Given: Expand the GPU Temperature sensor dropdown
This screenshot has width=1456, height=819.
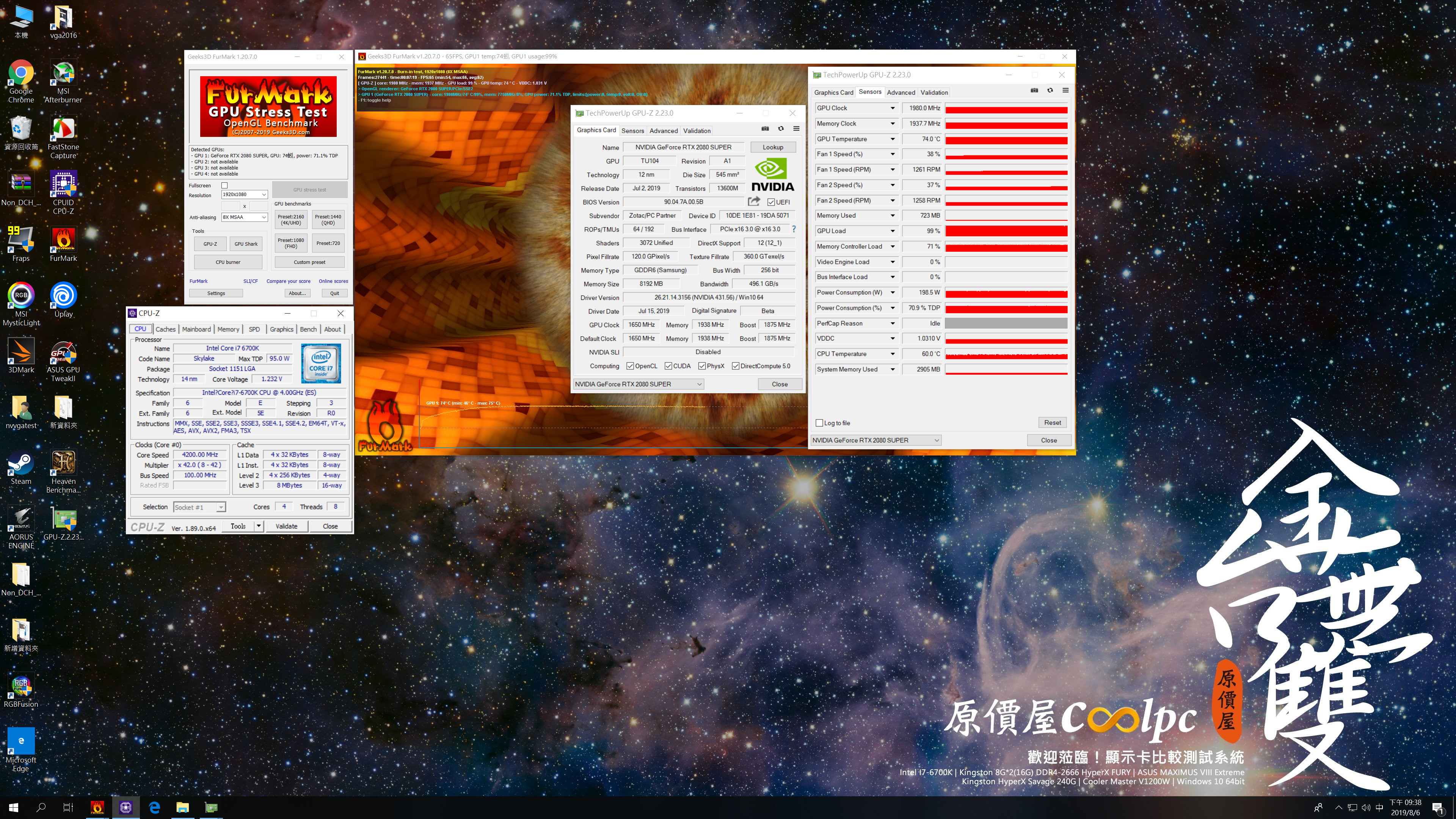Looking at the screenshot, I should tap(893, 139).
